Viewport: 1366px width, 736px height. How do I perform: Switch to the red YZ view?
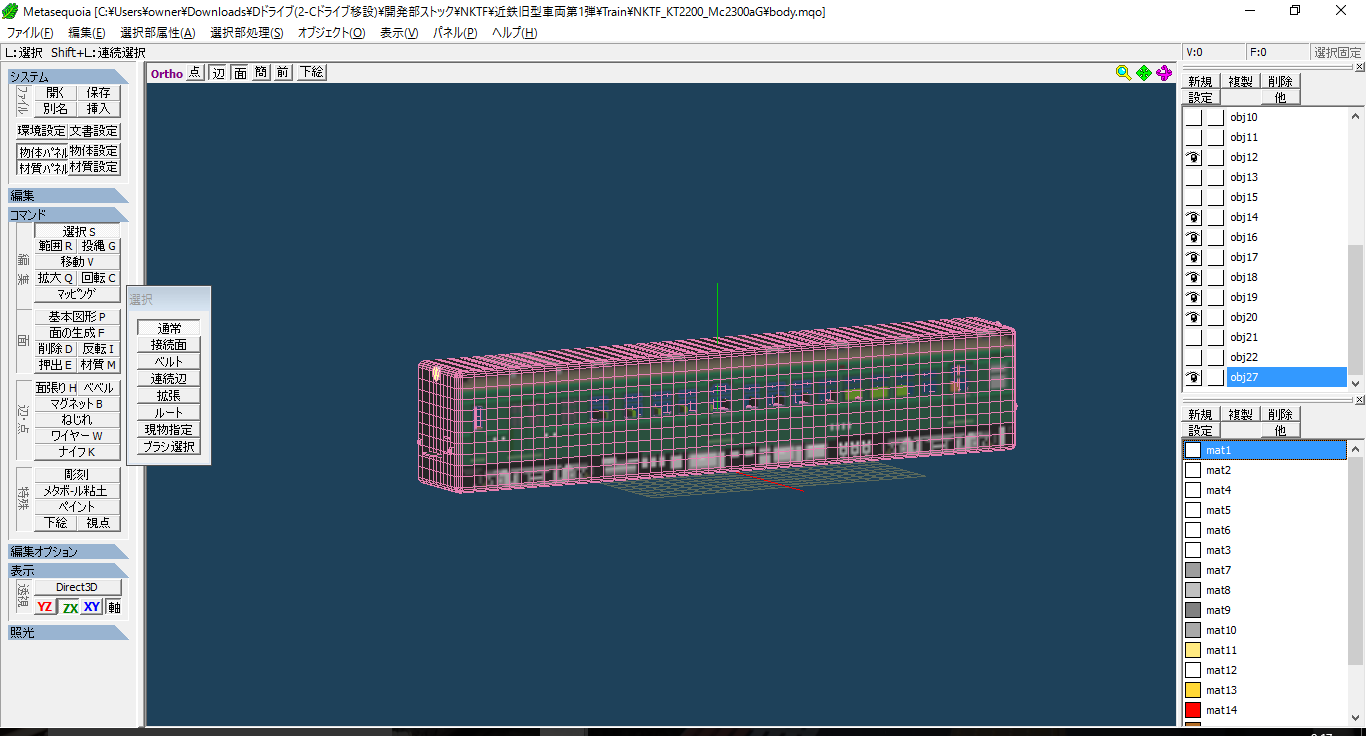(44, 607)
